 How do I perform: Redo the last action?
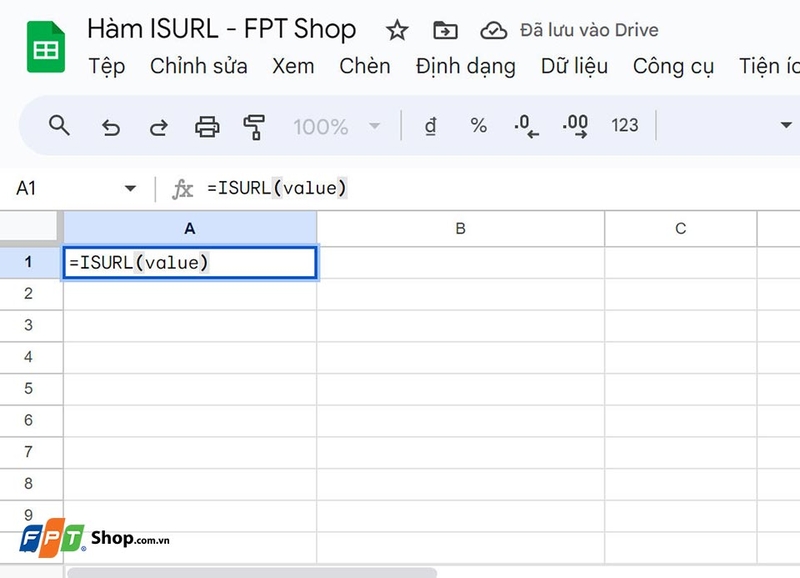pyautogui.click(x=158, y=127)
